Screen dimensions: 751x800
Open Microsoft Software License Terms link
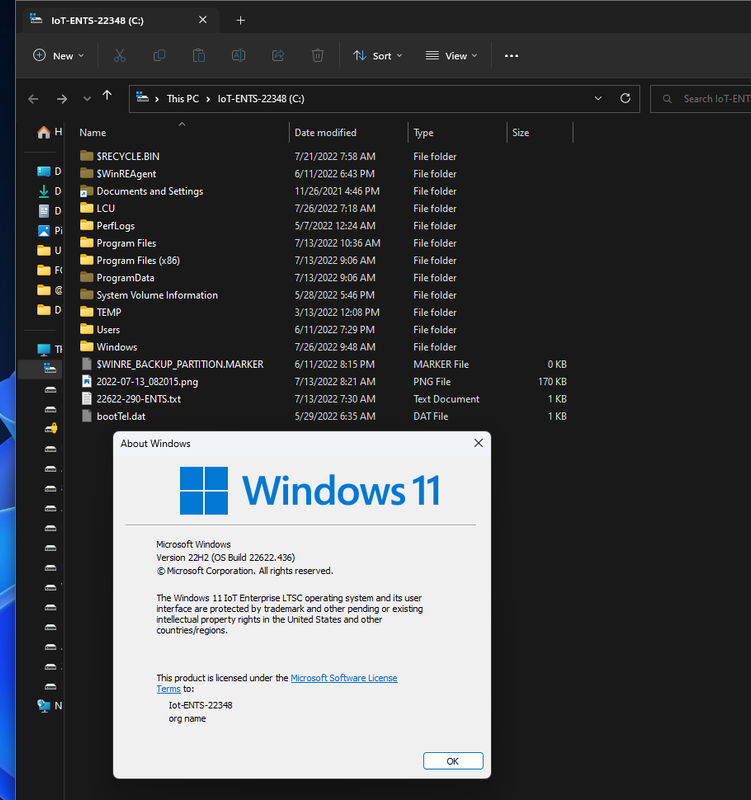point(344,678)
